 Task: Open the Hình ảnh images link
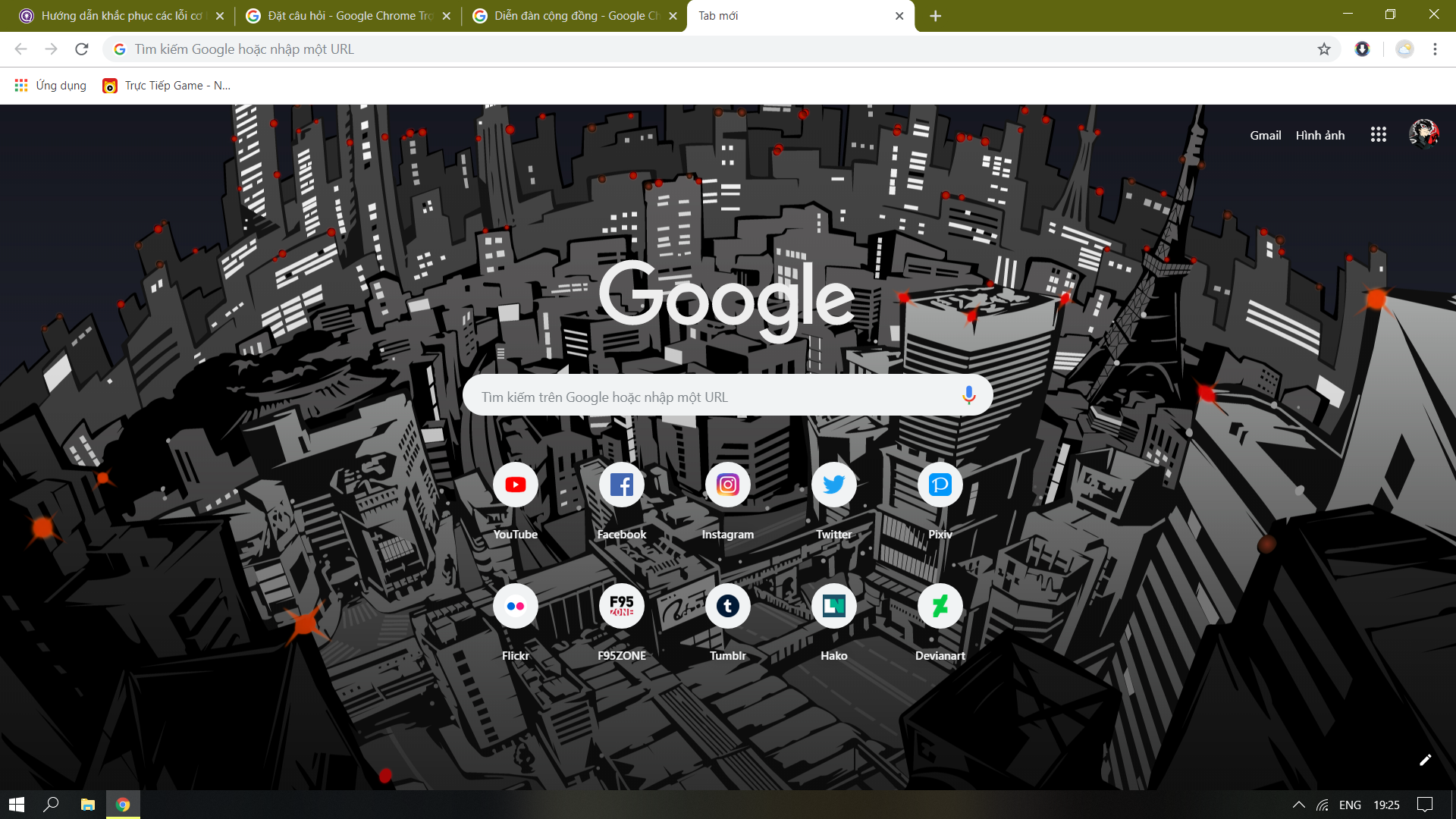[x=1320, y=135]
